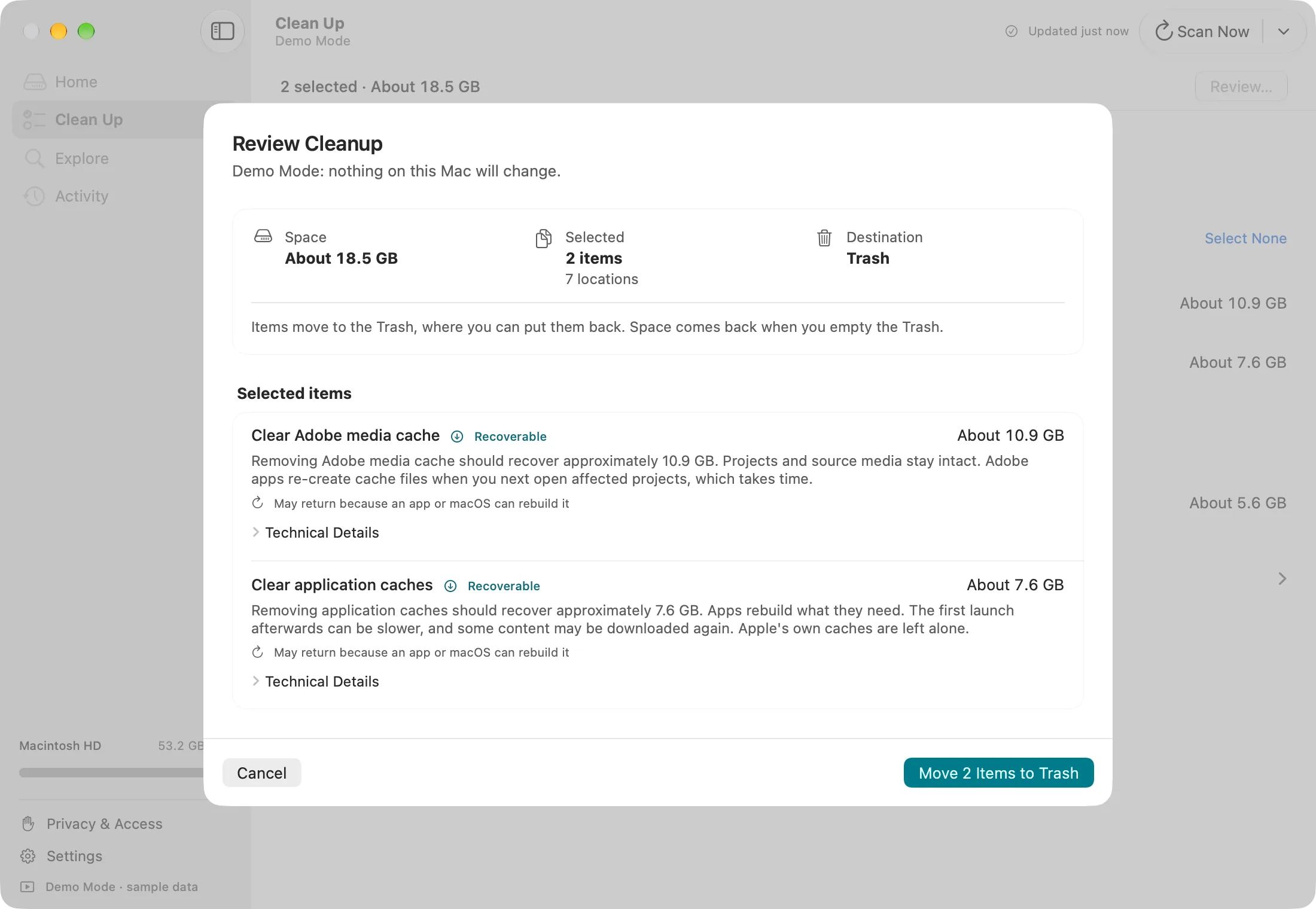
Task: Click rebuild arrow icon under Adobe media cache
Action: (x=258, y=503)
